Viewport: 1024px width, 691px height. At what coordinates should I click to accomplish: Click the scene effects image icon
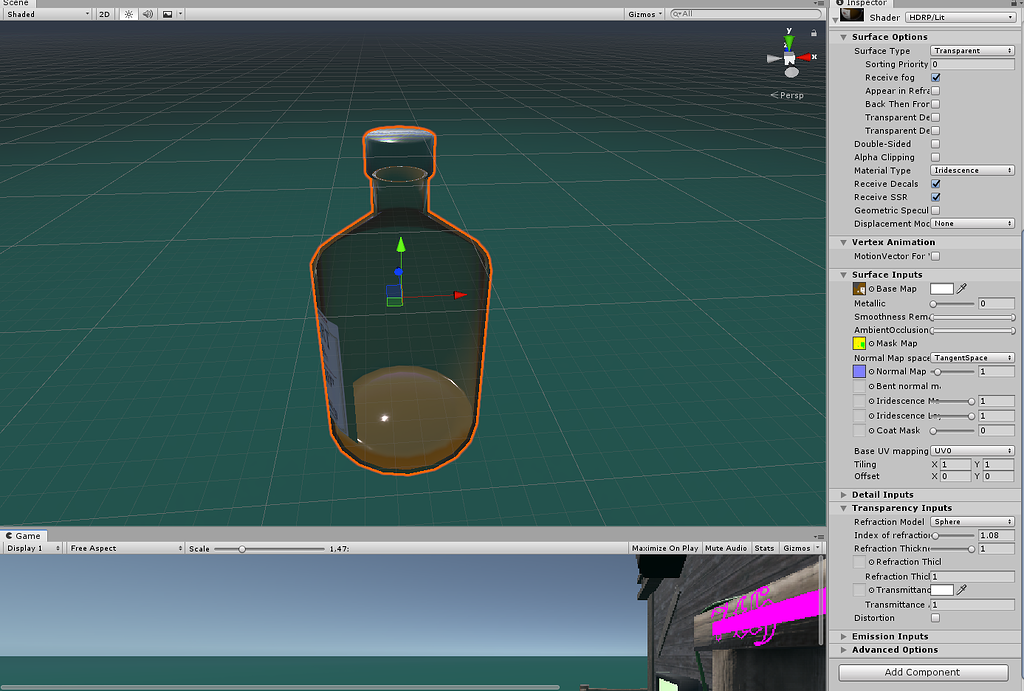pos(168,15)
